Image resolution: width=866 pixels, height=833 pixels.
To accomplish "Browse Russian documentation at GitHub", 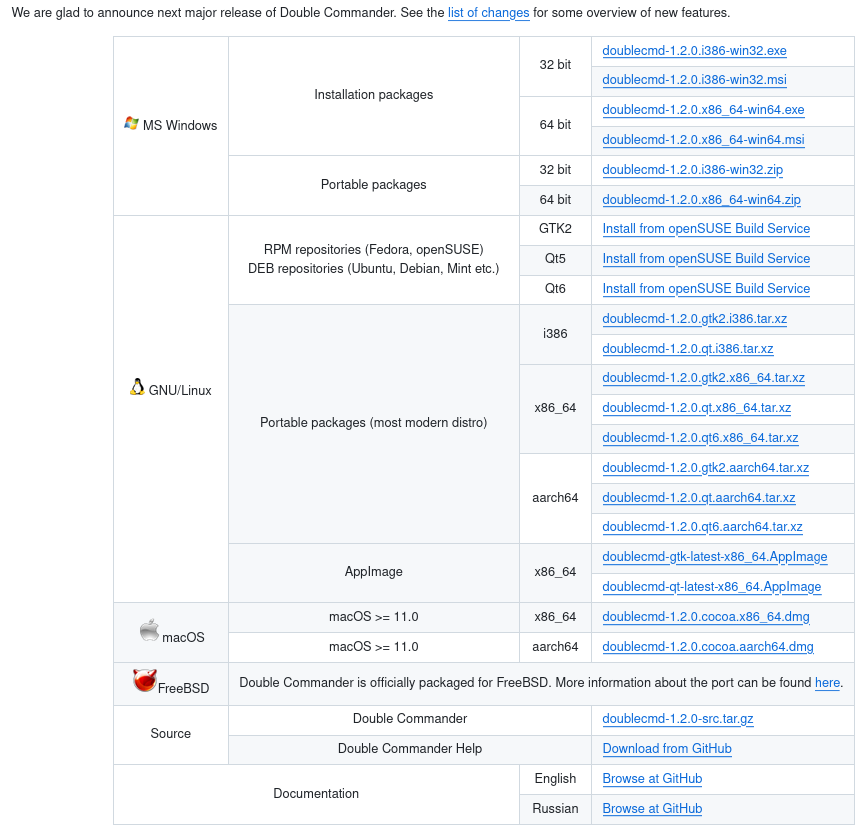I will point(652,809).
